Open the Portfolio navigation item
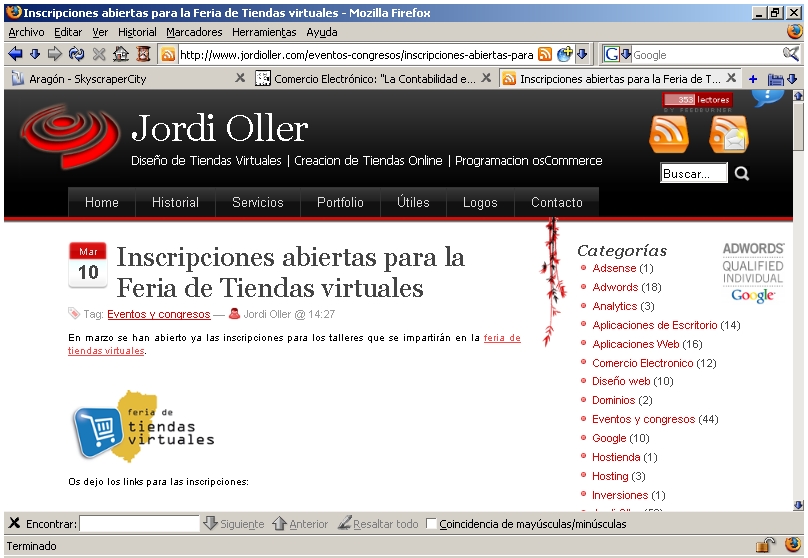 tap(340, 202)
